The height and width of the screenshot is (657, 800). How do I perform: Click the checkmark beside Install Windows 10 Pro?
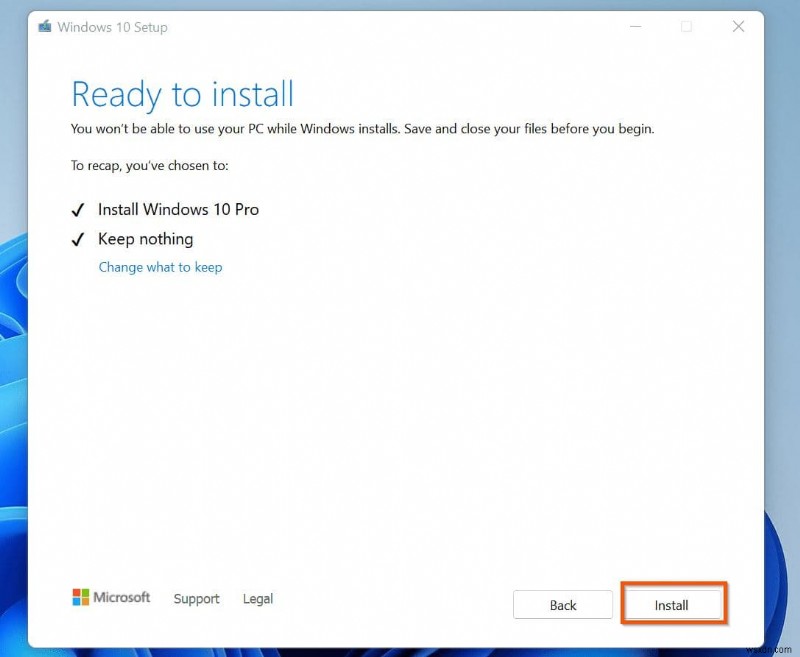click(78, 210)
